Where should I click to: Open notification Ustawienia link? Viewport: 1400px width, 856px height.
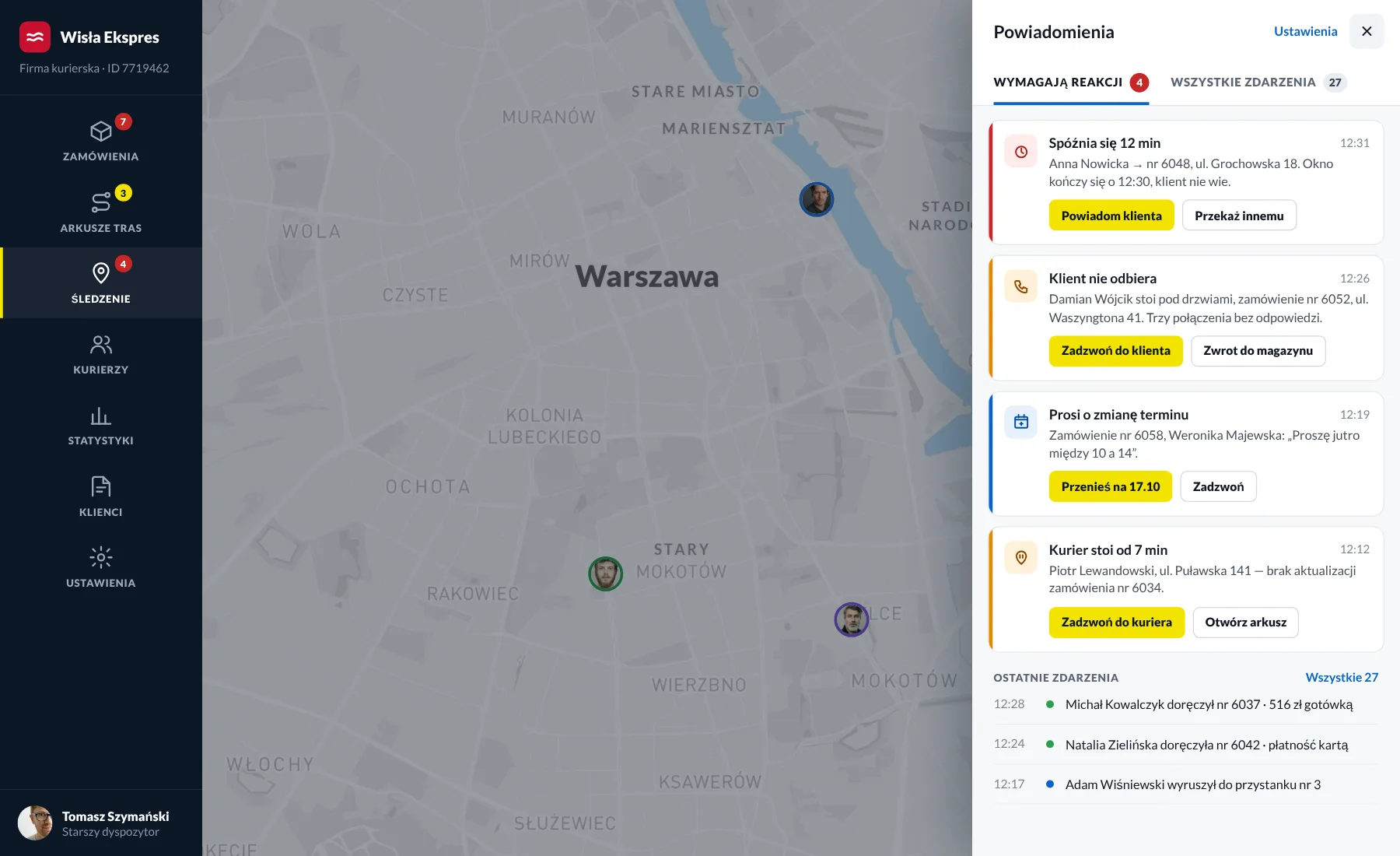pyautogui.click(x=1305, y=31)
